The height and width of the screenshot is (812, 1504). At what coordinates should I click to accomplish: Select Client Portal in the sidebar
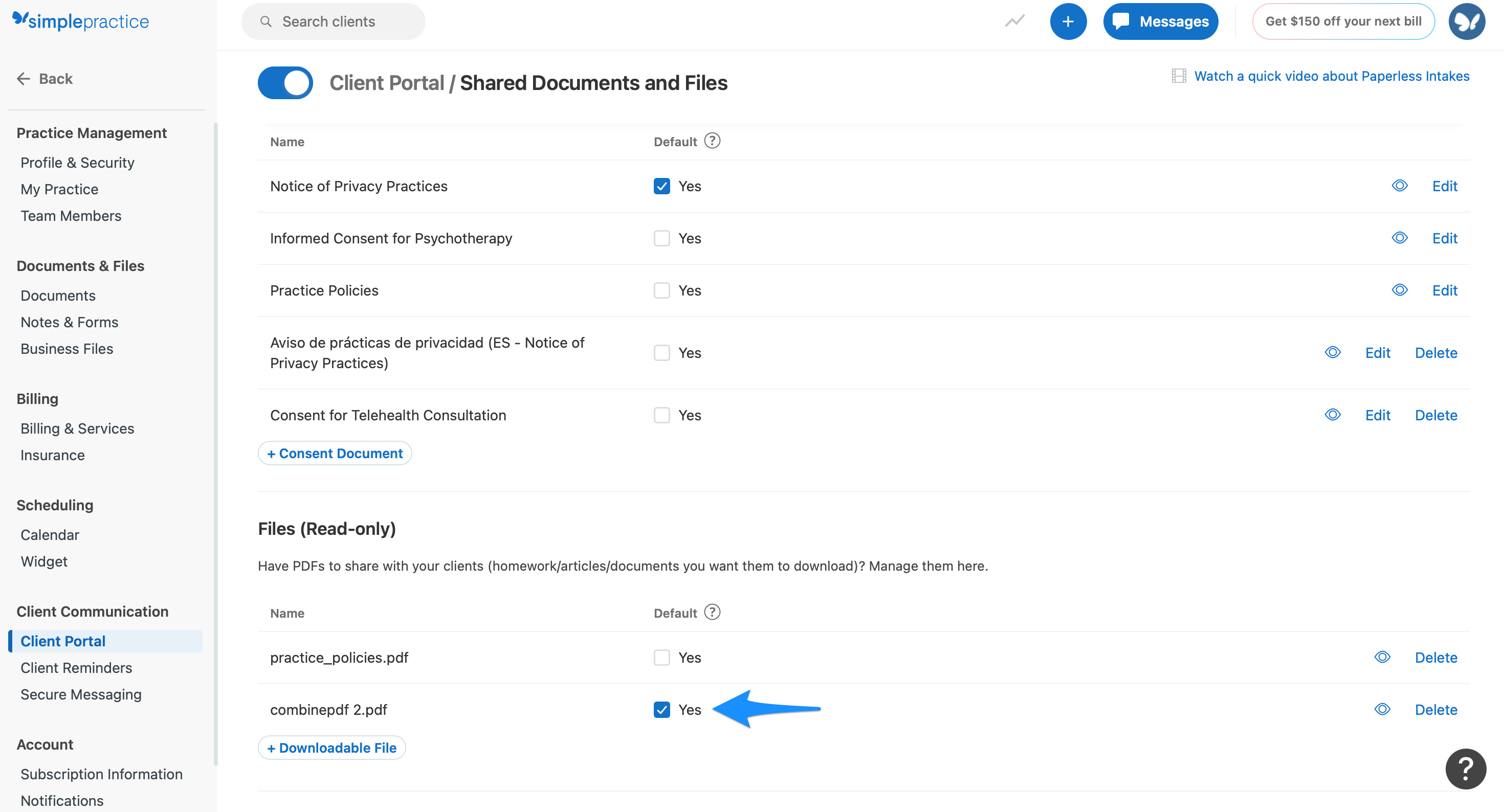click(62, 640)
